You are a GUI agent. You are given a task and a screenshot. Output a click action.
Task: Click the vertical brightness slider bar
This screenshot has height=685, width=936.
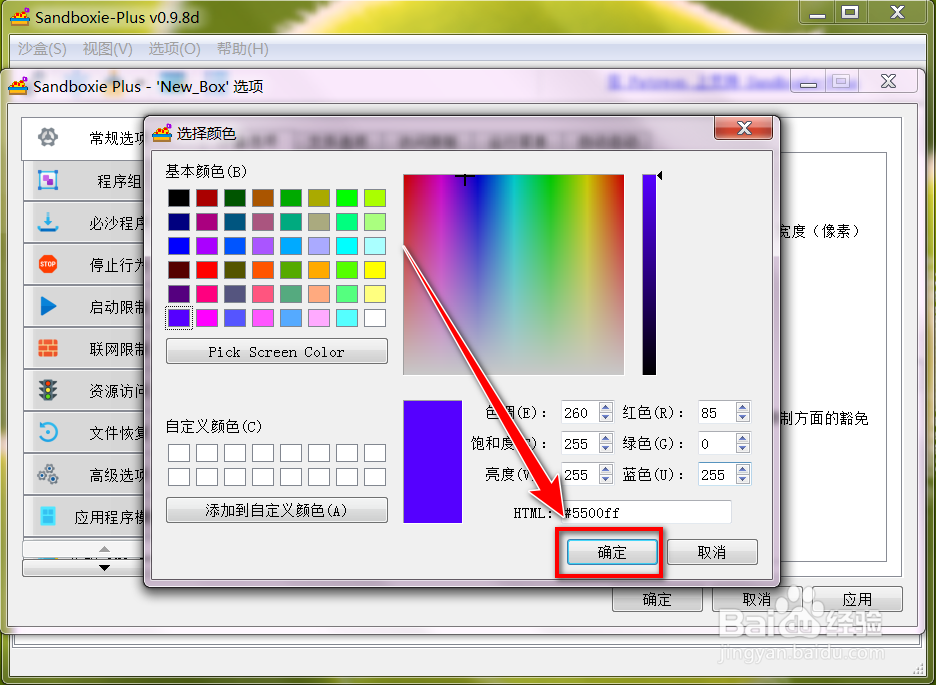(649, 274)
